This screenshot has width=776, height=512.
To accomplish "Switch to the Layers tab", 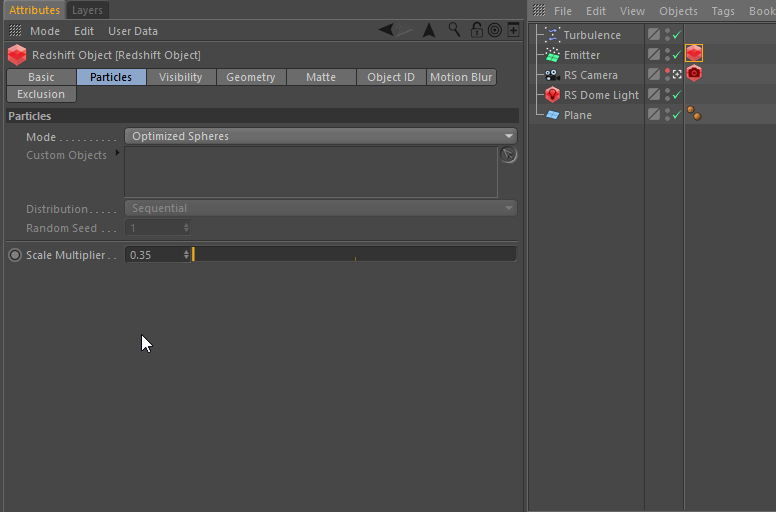I will [x=87, y=10].
